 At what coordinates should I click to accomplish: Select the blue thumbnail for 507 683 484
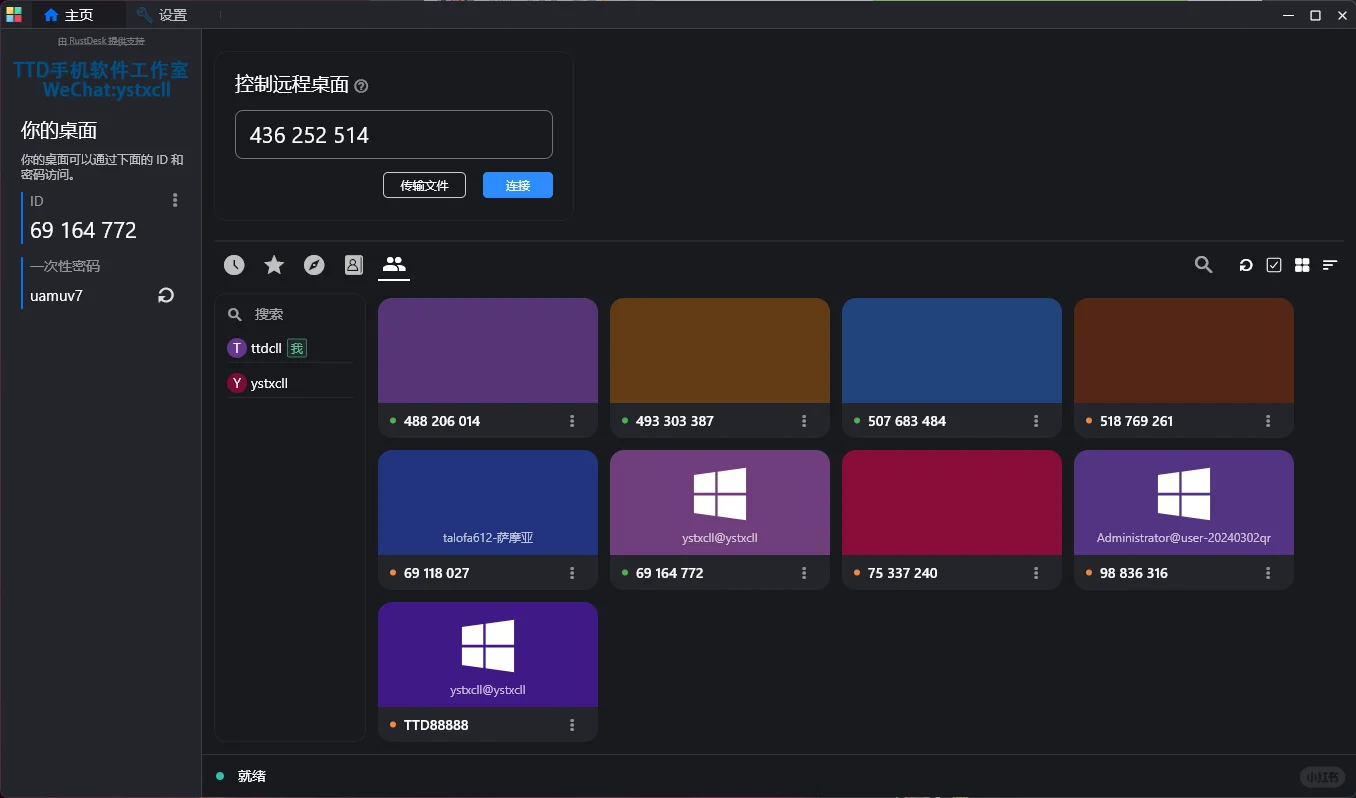tap(952, 351)
